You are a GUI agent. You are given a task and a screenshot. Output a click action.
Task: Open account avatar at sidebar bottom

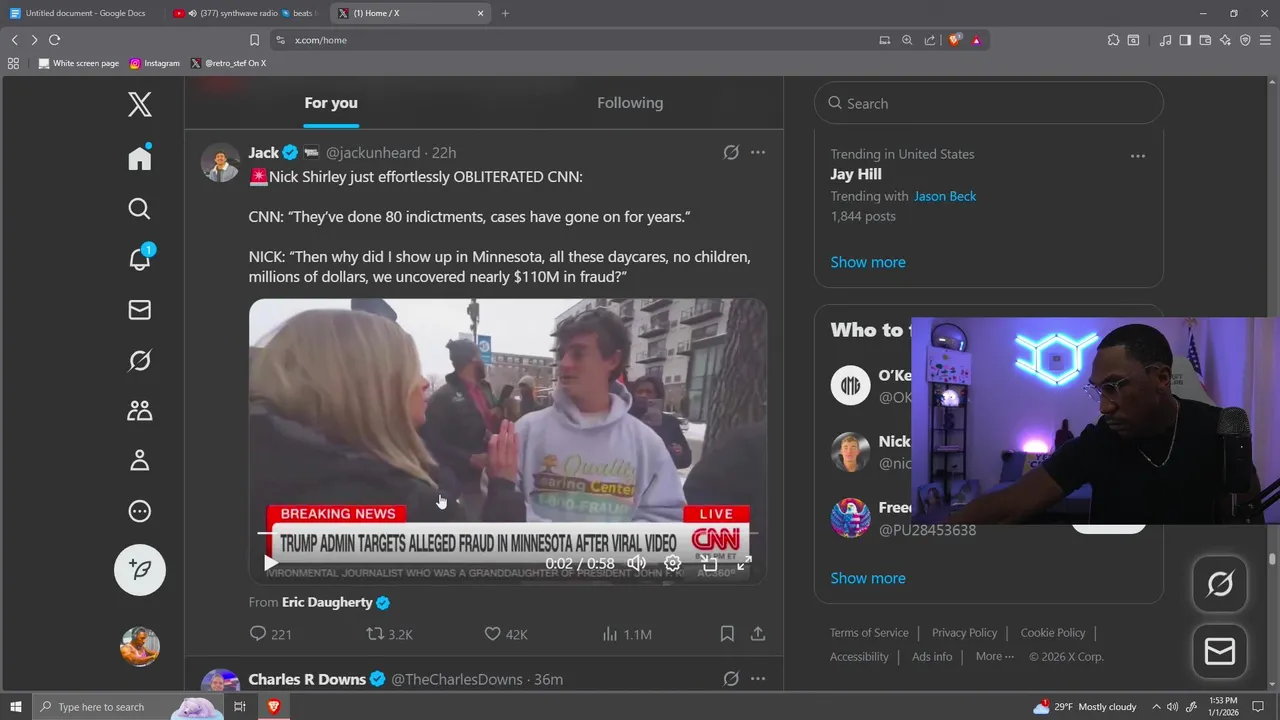click(140, 646)
